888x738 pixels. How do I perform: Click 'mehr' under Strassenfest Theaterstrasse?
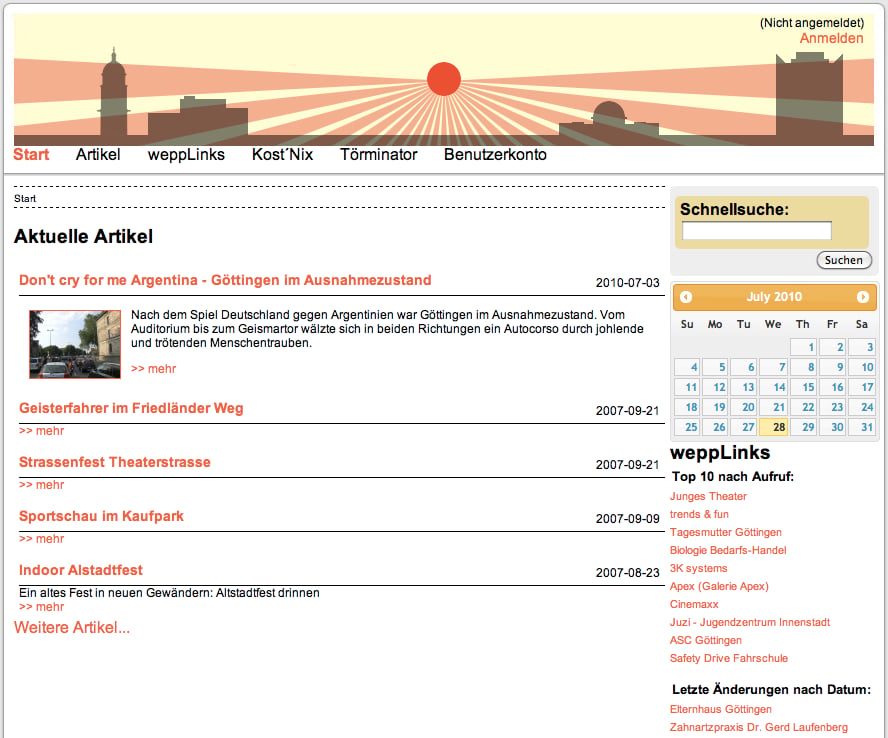pyautogui.click(x=41, y=485)
